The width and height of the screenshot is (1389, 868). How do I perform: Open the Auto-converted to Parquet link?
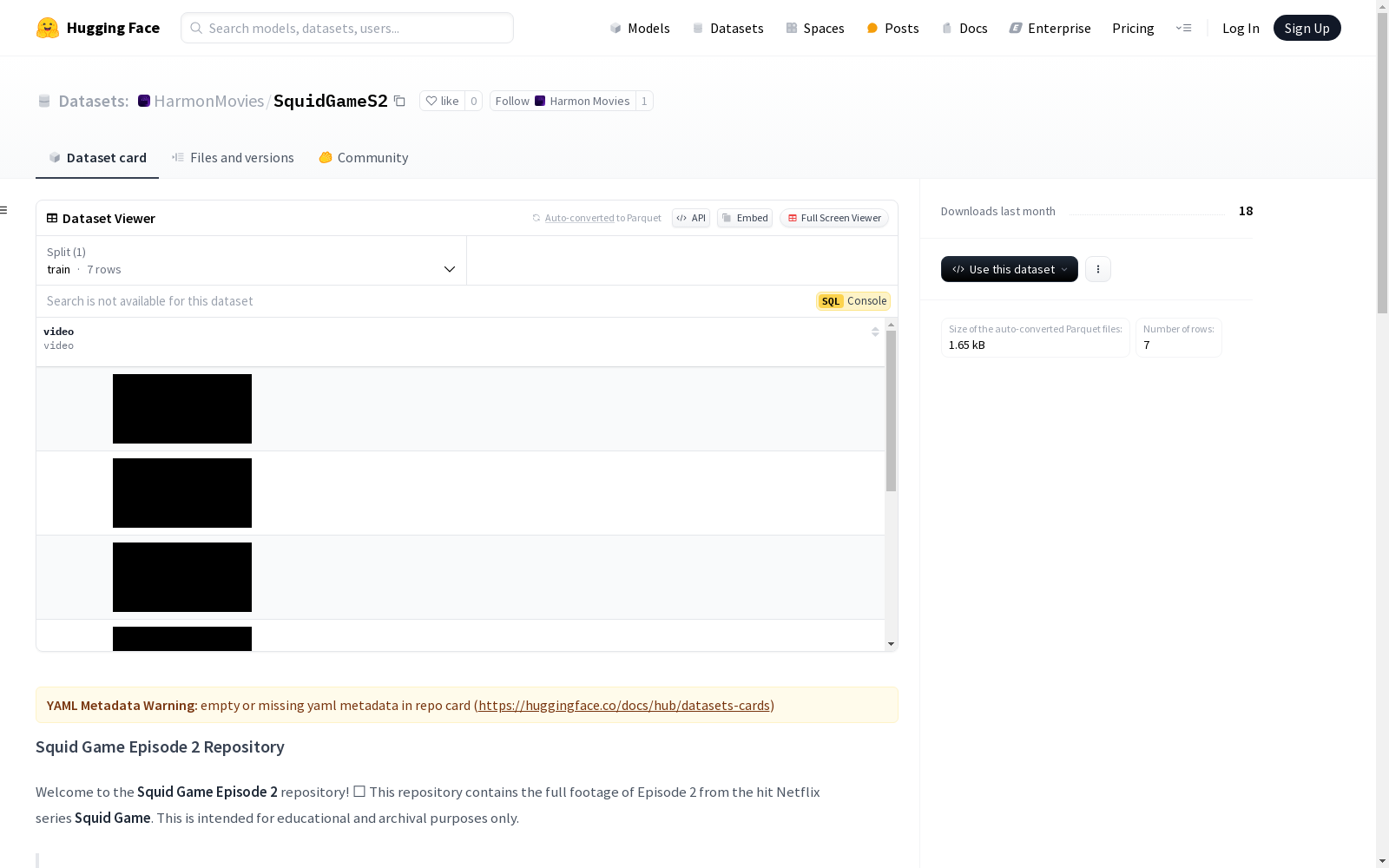[x=596, y=218]
